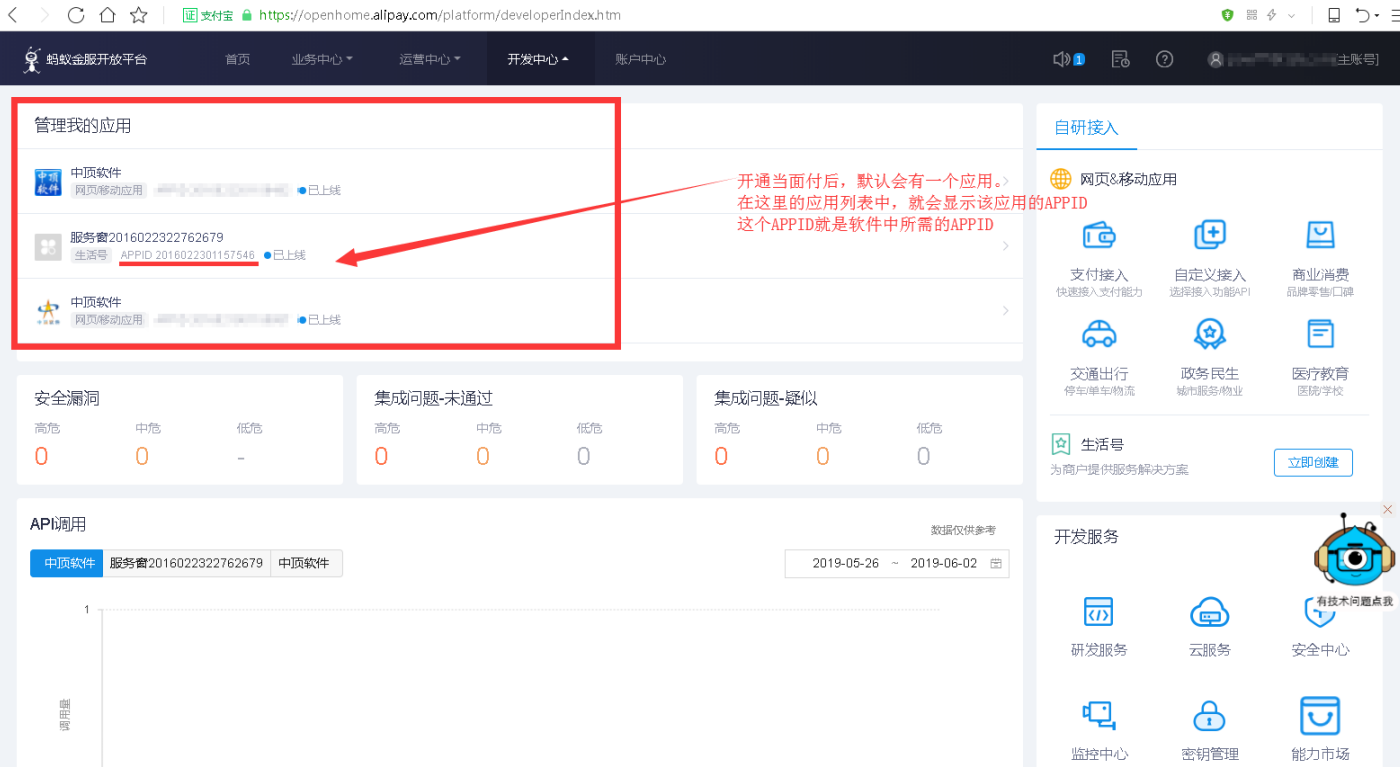Open 账户中心 in the navigation bar

click(x=641, y=59)
